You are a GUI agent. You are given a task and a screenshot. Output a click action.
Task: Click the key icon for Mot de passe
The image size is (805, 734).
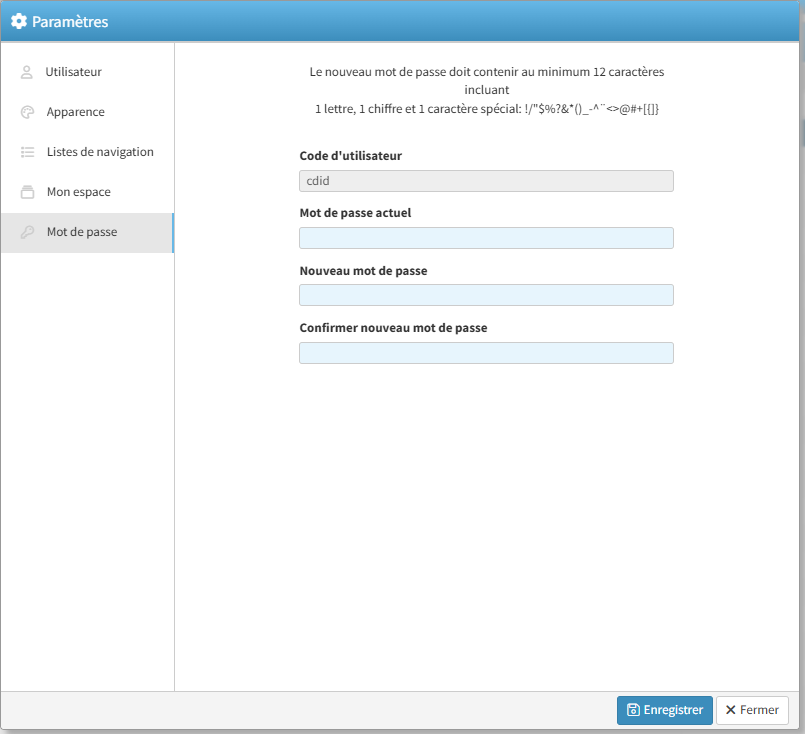click(x=27, y=232)
